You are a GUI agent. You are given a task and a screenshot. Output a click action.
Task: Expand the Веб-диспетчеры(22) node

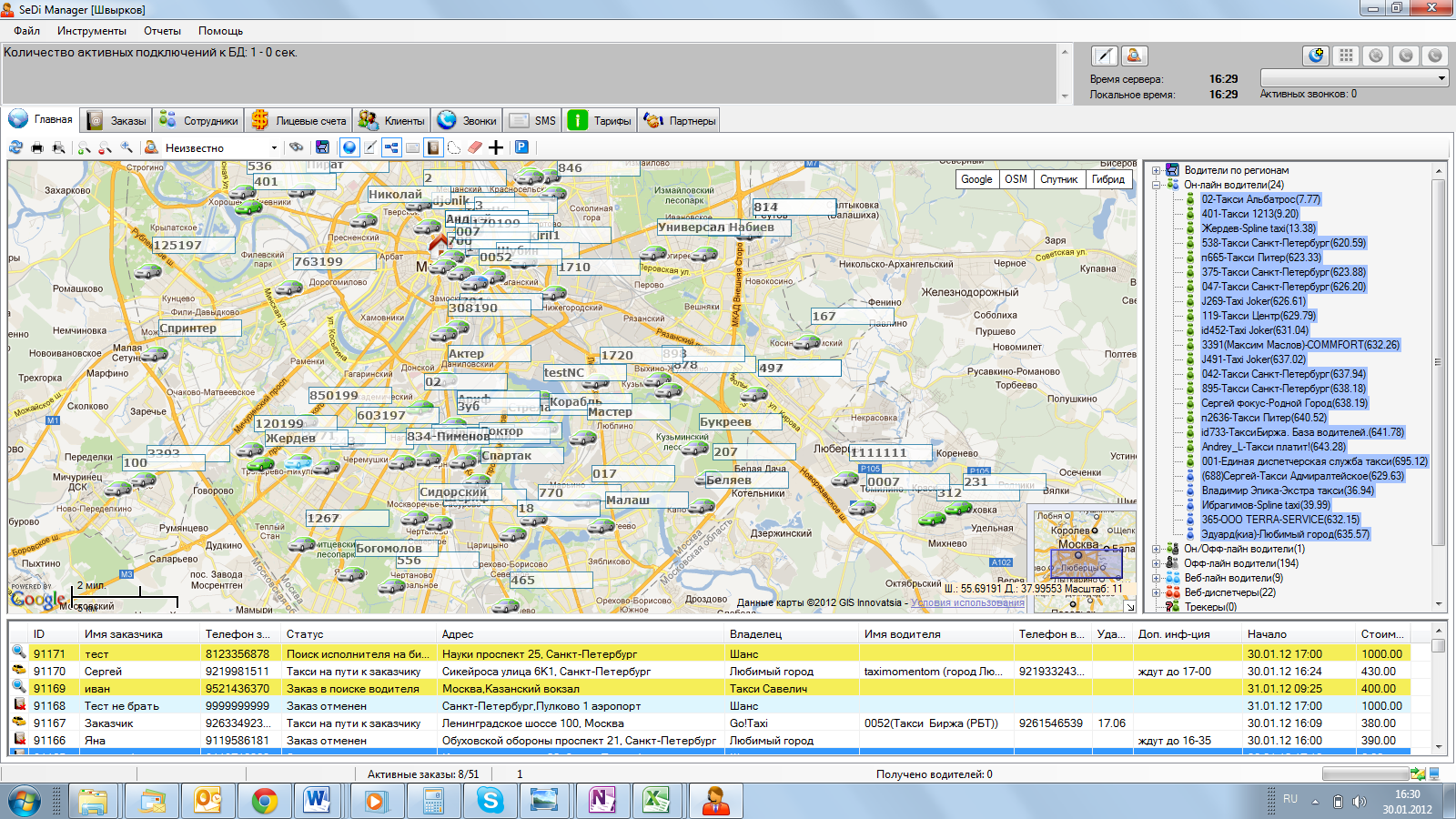click(1156, 592)
